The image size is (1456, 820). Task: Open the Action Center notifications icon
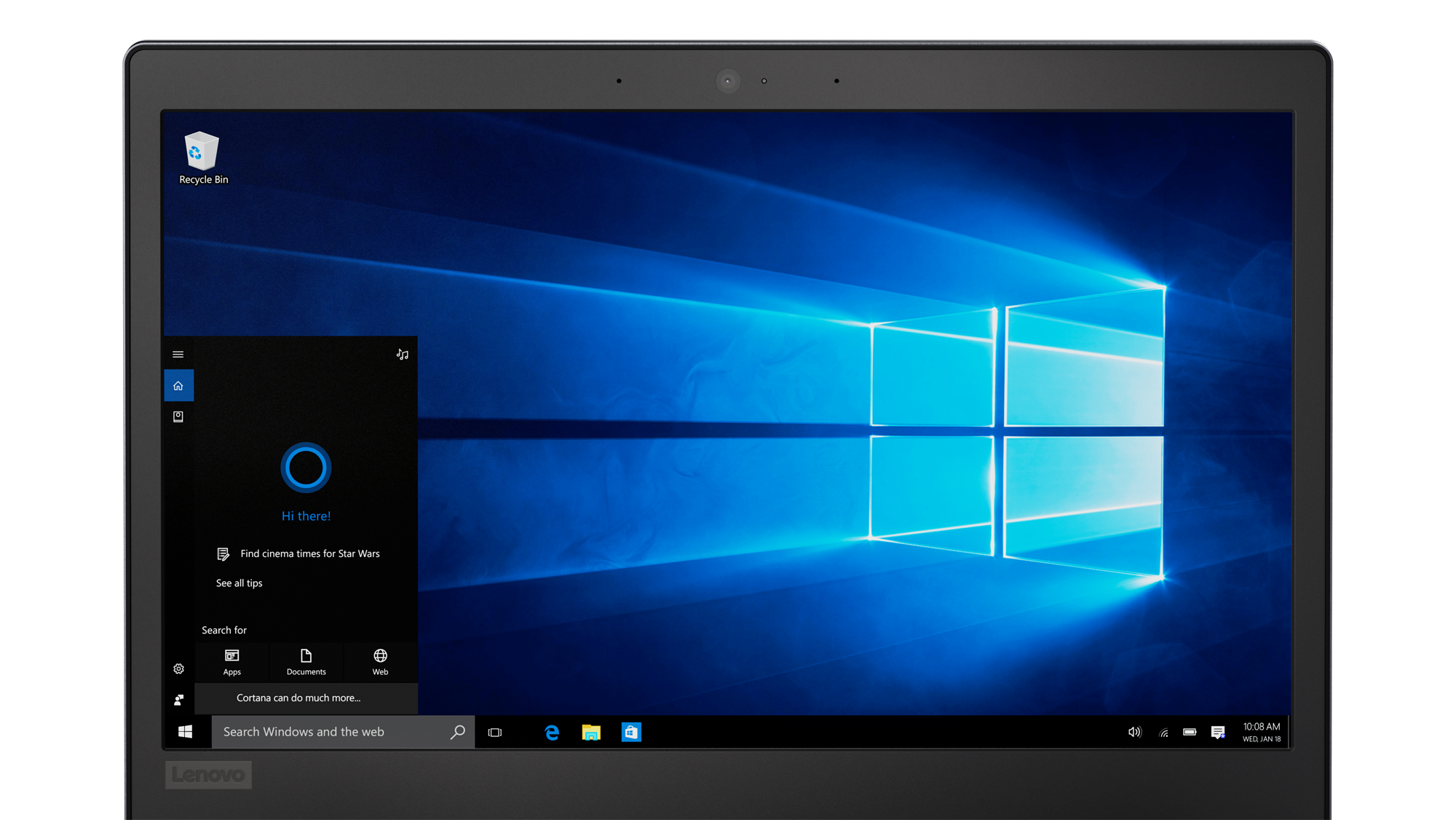point(1218,733)
